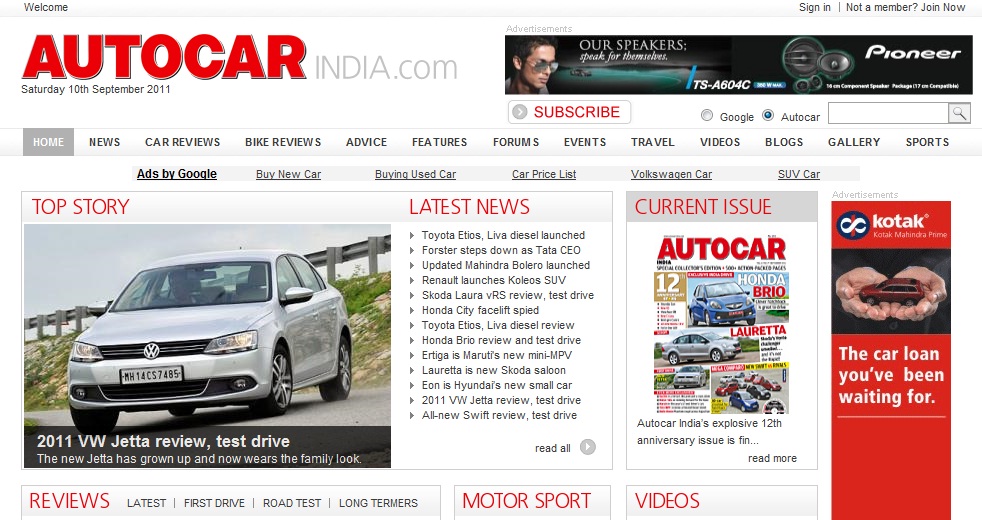Open the Pioneer speakers banner ad
The height and width of the screenshot is (520, 982).
tap(739, 65)
